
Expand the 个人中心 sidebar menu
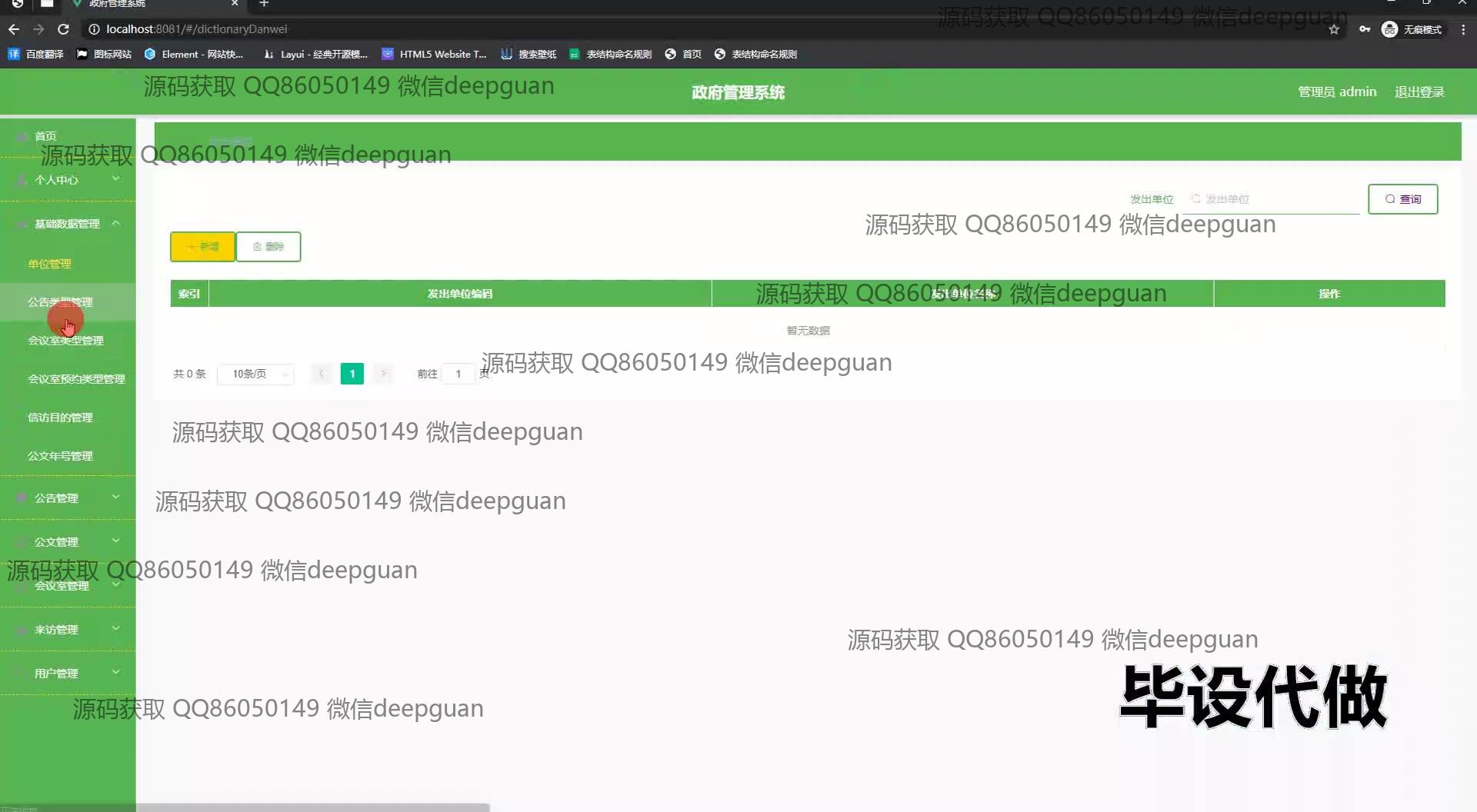click(x=68, y=180)
